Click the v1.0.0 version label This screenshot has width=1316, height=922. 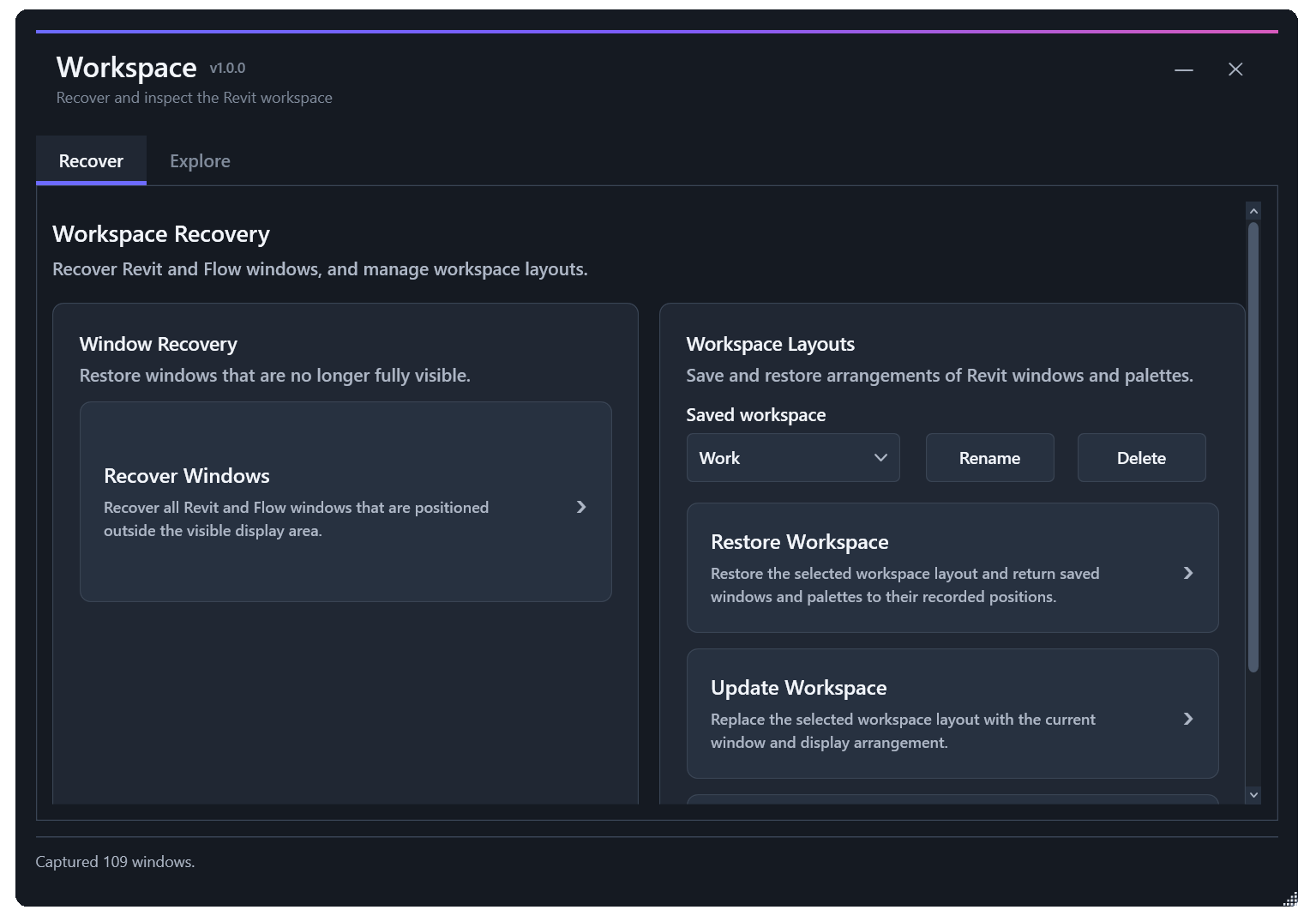(x=227, y=68)
